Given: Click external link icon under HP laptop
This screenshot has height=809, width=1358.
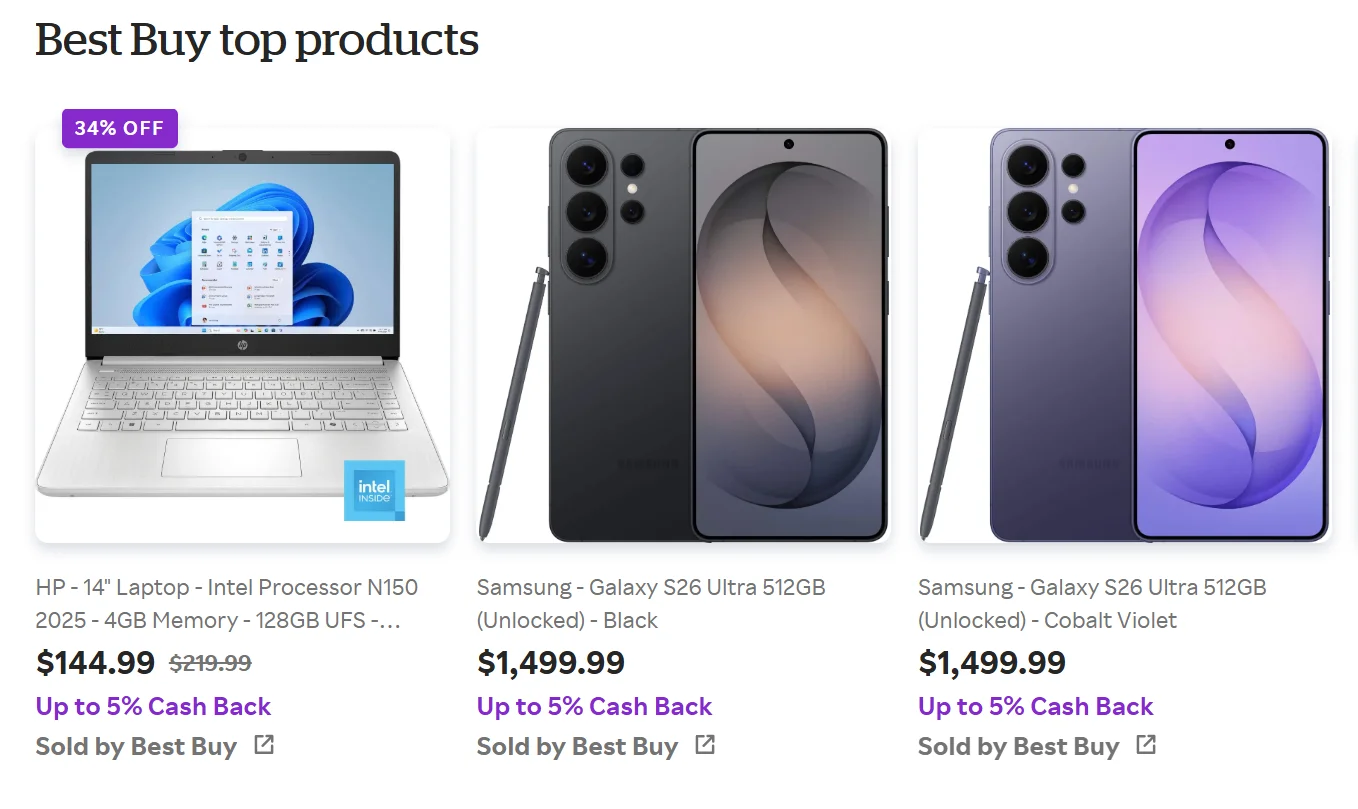Looking at the screenshot, I should (x=264, y=745).
